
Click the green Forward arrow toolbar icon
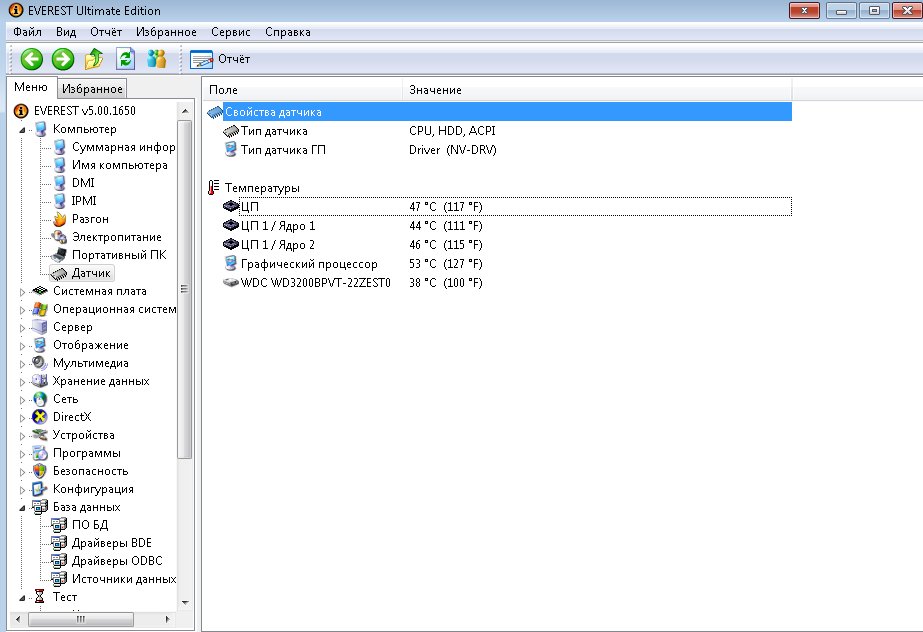pyautogui.click(x=63, y=59)
